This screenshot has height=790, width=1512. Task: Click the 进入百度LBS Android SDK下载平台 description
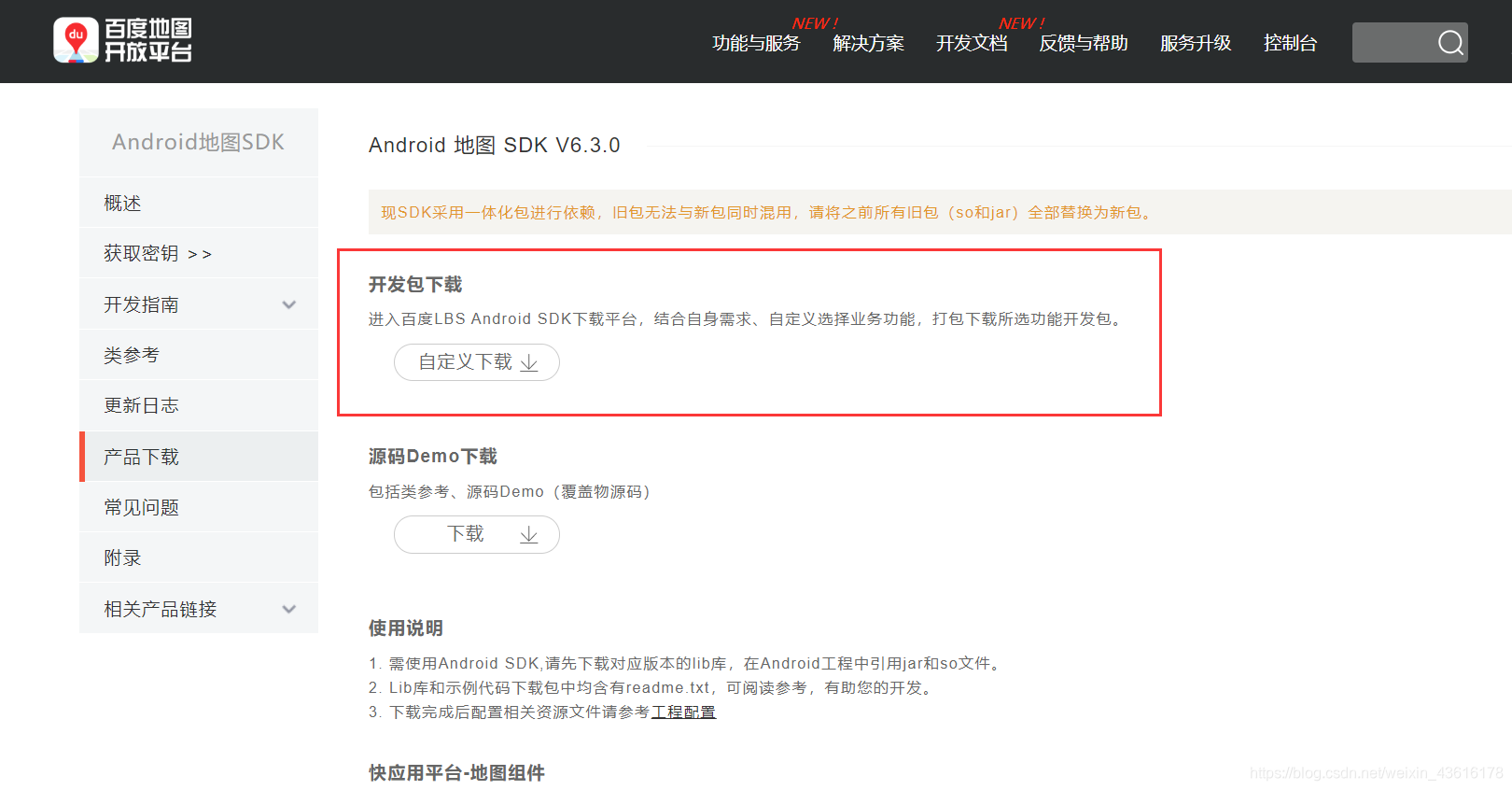click(x=748, y=318)
